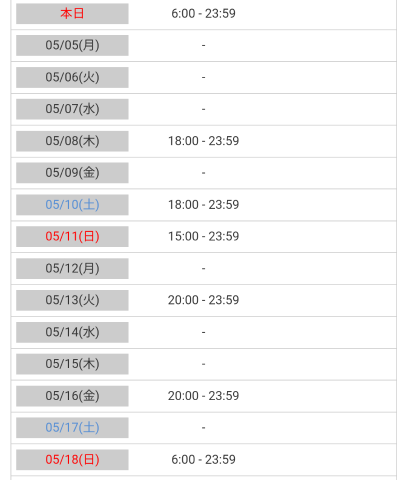Click the 05/16 20:00 - 23:59 slot
The width and height of the screenshot is (407, 480).
(x=203, y=396)
